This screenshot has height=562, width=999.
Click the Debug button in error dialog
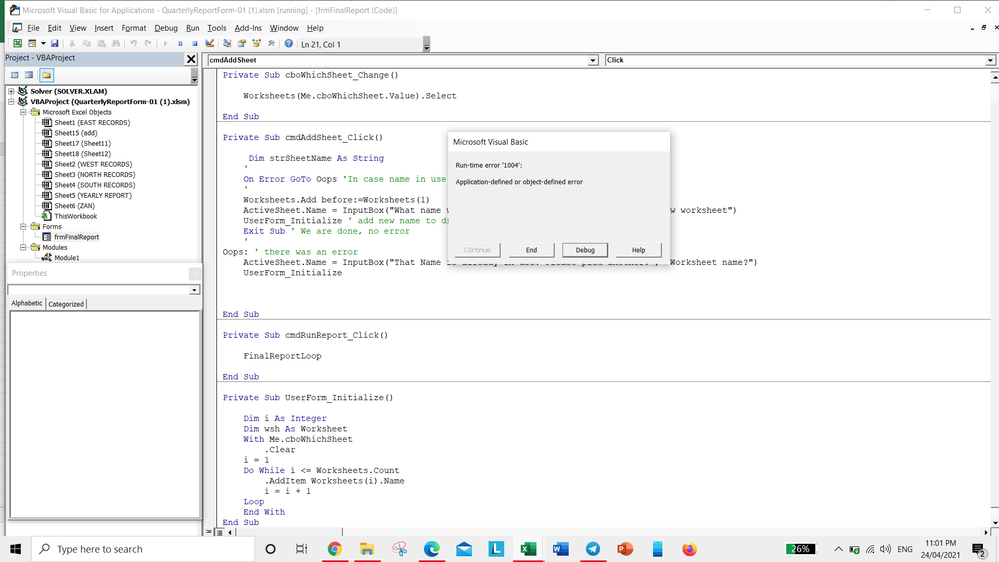point(585,250)
